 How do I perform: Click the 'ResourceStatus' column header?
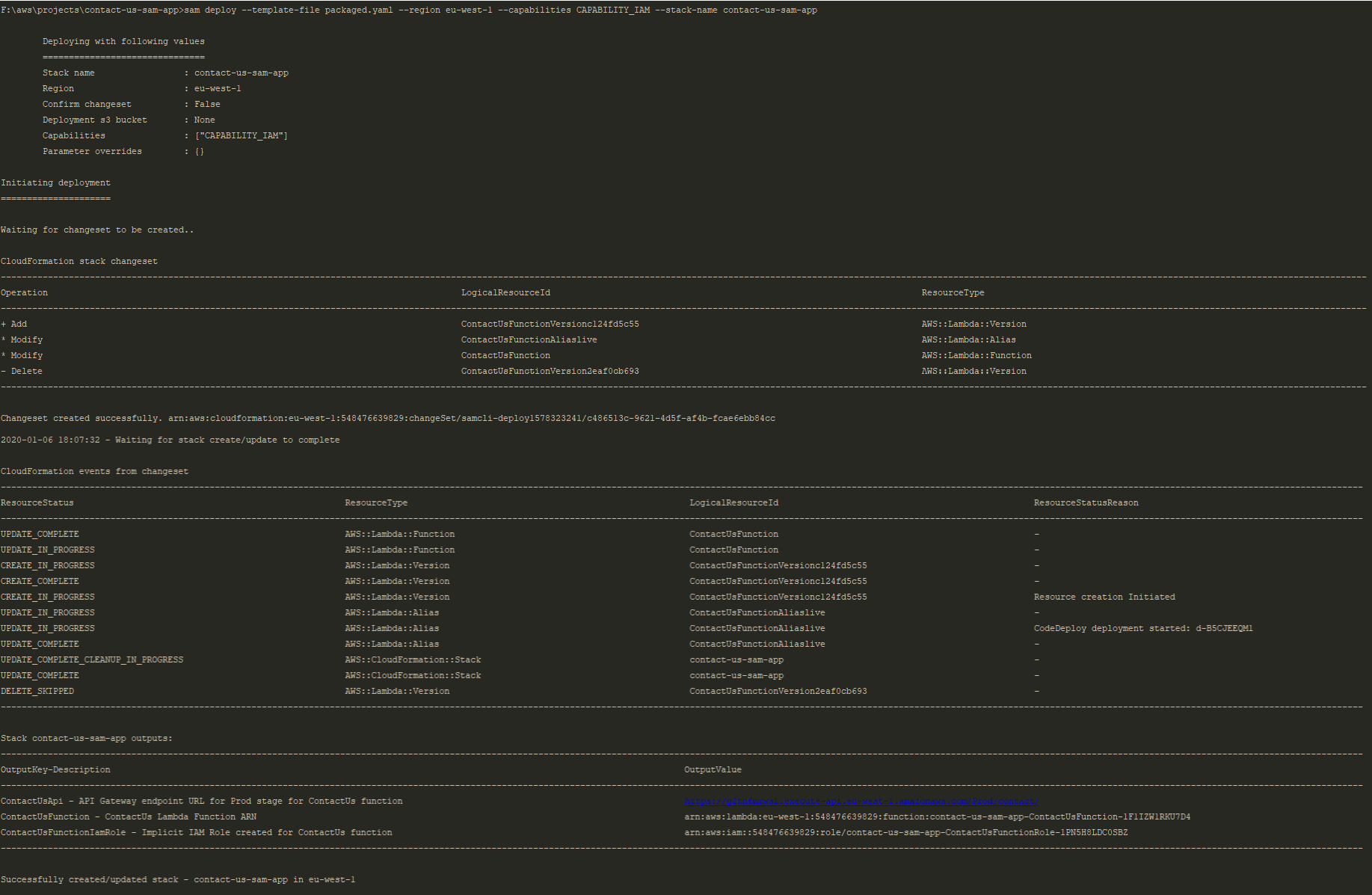(x=37, y=503)
